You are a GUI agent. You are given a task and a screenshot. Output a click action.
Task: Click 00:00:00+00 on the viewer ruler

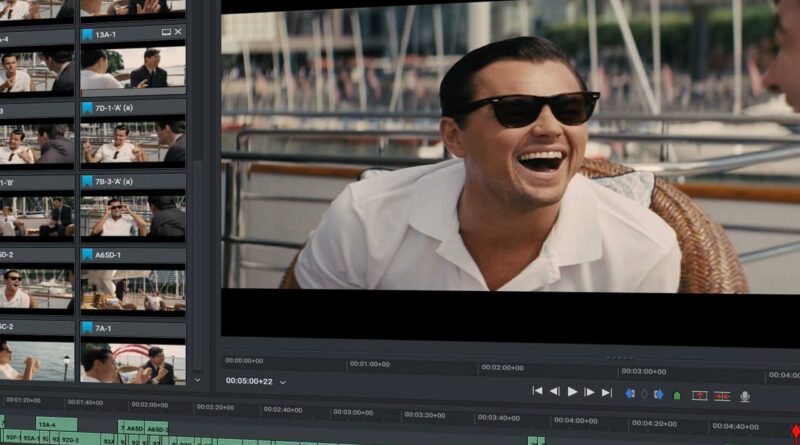point(244,361)
